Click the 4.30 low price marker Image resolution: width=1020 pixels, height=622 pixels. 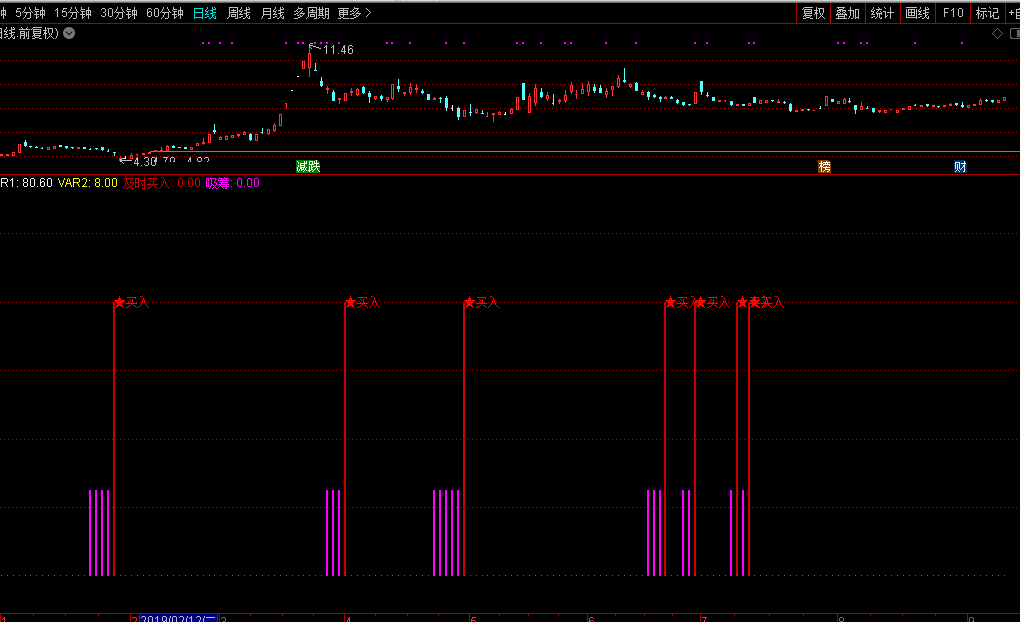click(x=145, y=161)
